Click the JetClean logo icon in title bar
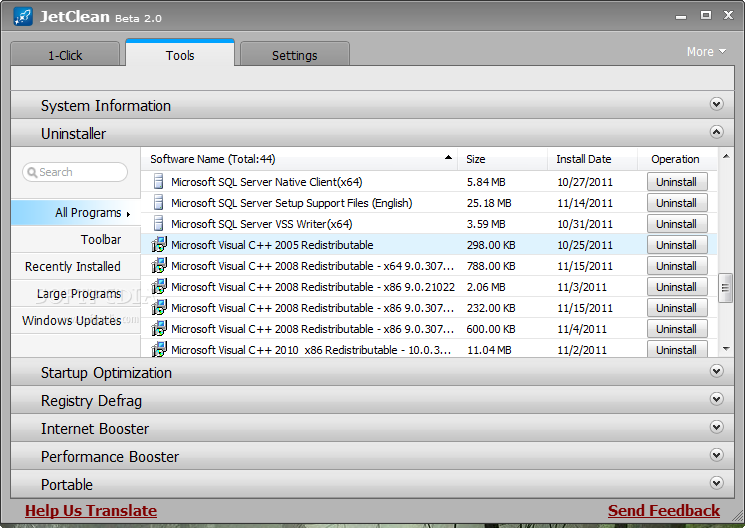 click(x=23, y=17)
